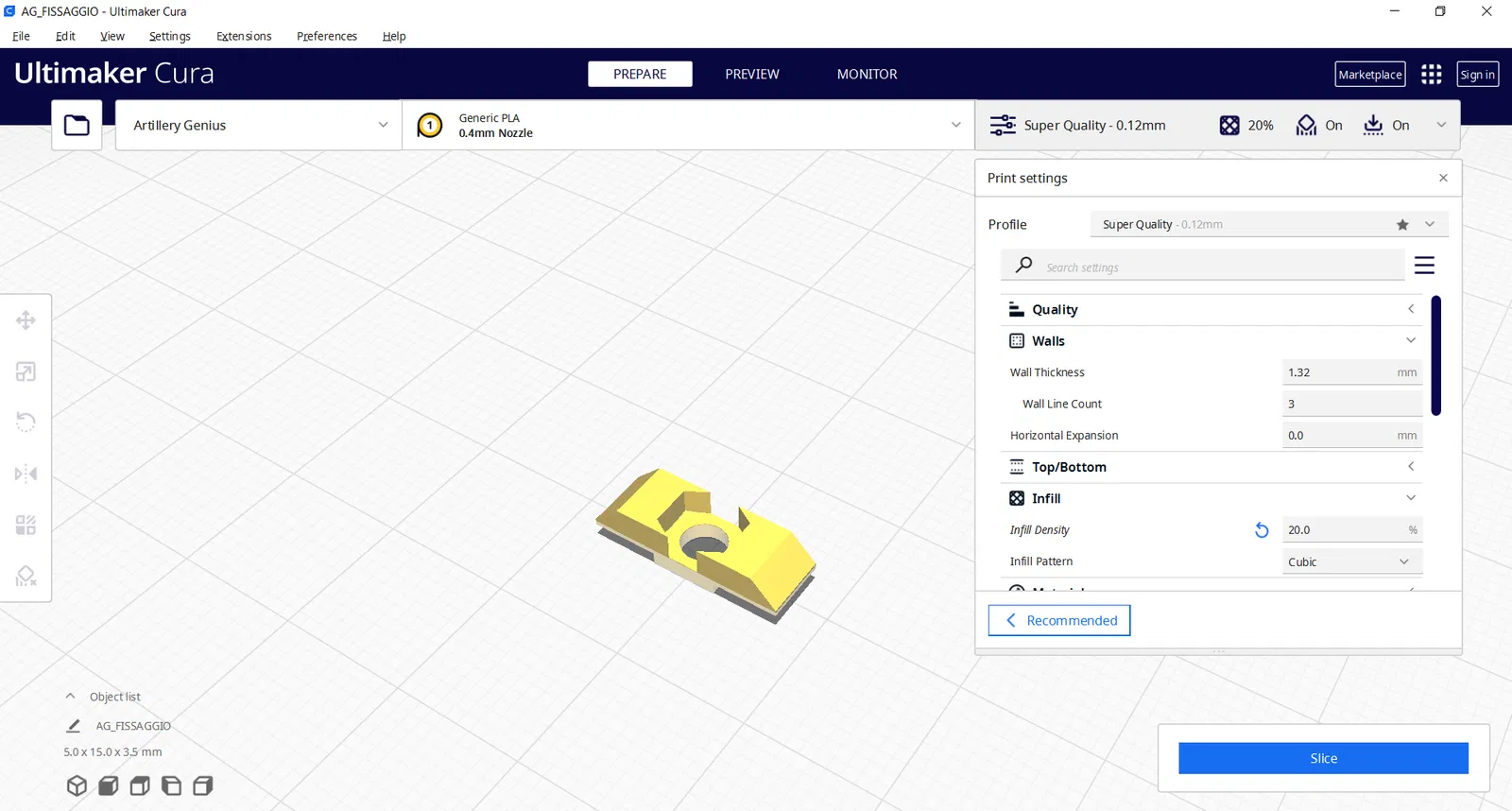Click the extruder 1 material icon

click(430, 125)
